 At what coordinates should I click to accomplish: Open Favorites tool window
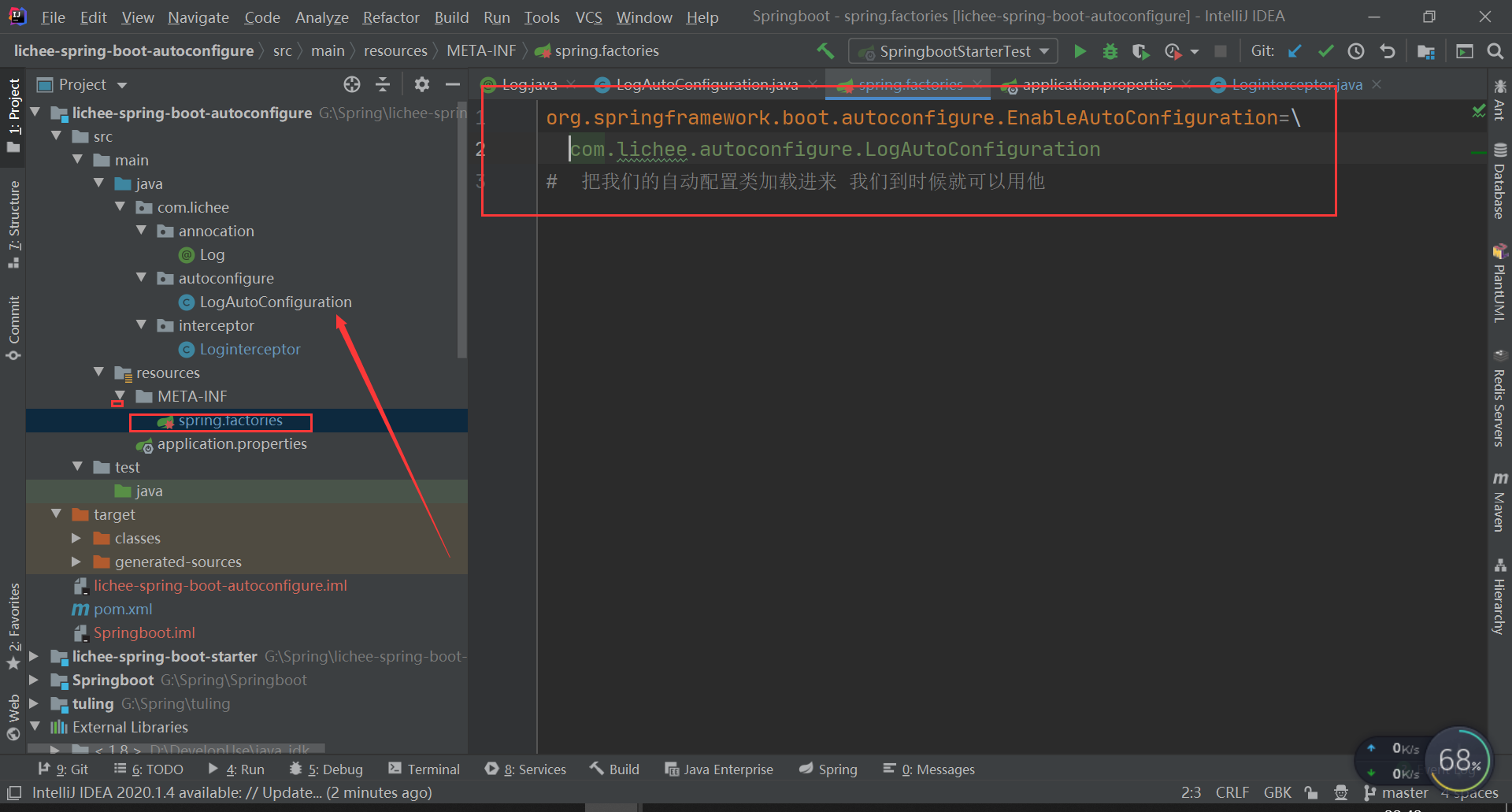[x=13, y=627]
